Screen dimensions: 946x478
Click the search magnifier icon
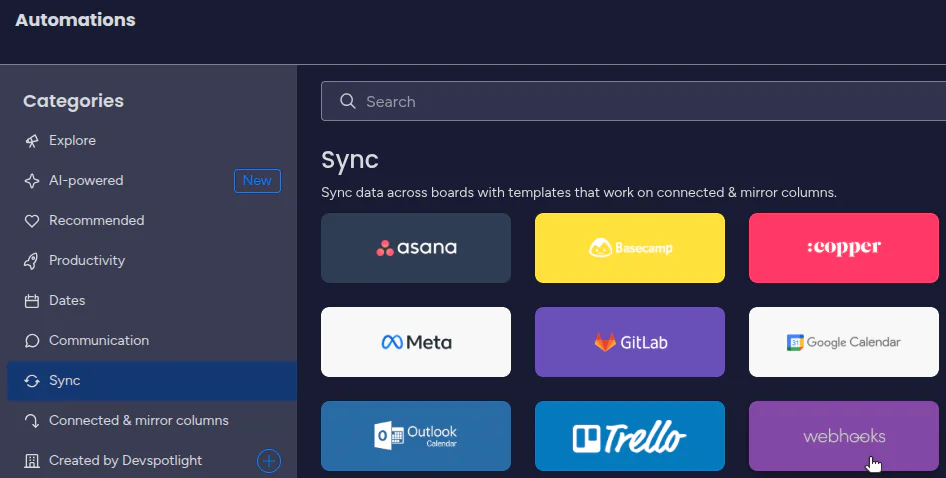coord(348,101)
